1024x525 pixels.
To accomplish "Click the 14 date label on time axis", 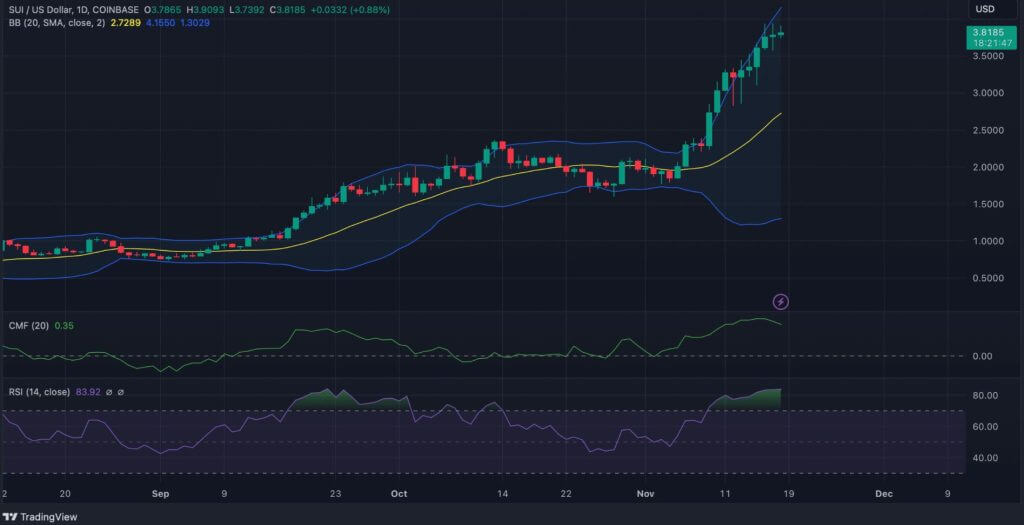I will 502,494.
